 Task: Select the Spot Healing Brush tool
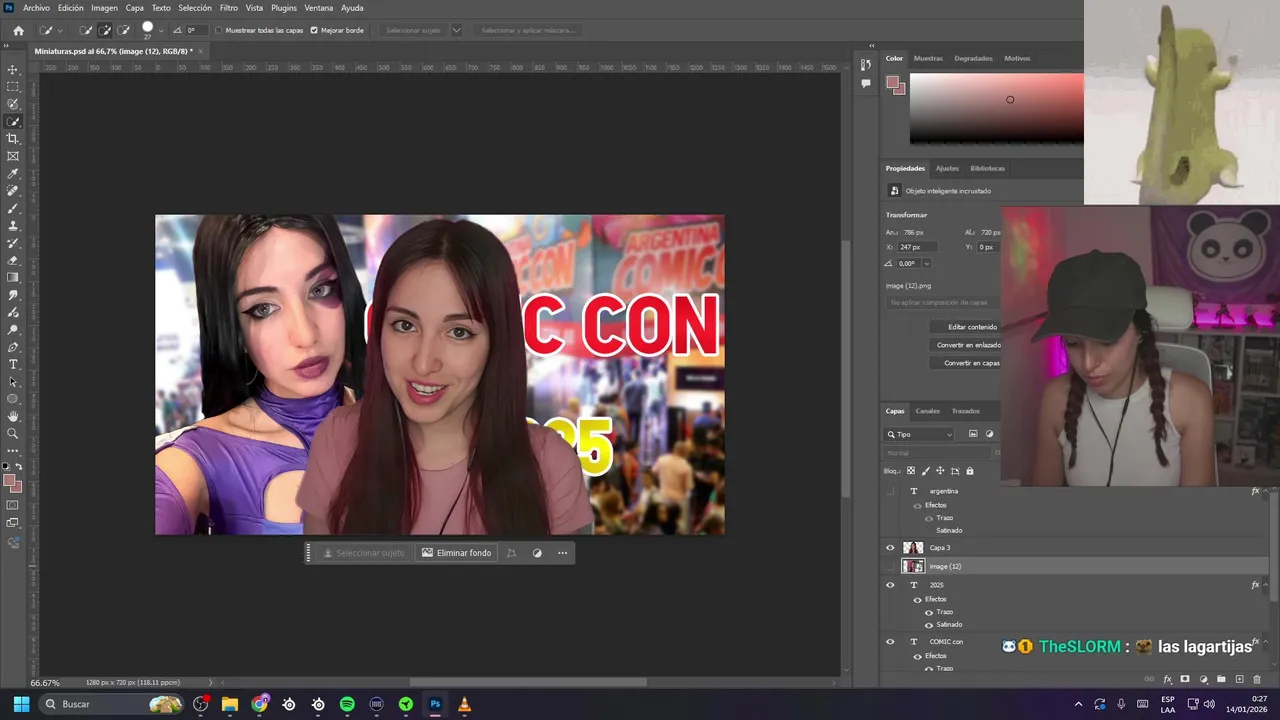tap(13, 190)
